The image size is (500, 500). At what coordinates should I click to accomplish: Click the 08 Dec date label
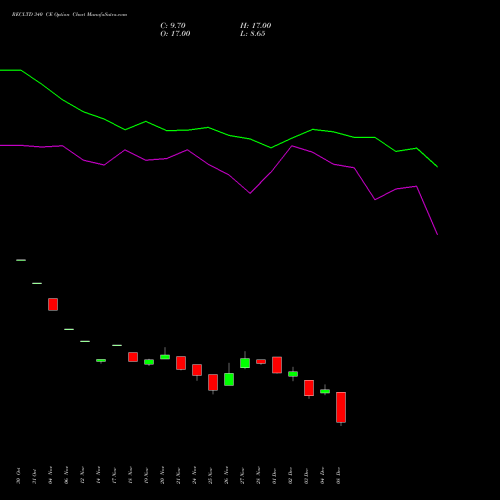coord(338,476)
